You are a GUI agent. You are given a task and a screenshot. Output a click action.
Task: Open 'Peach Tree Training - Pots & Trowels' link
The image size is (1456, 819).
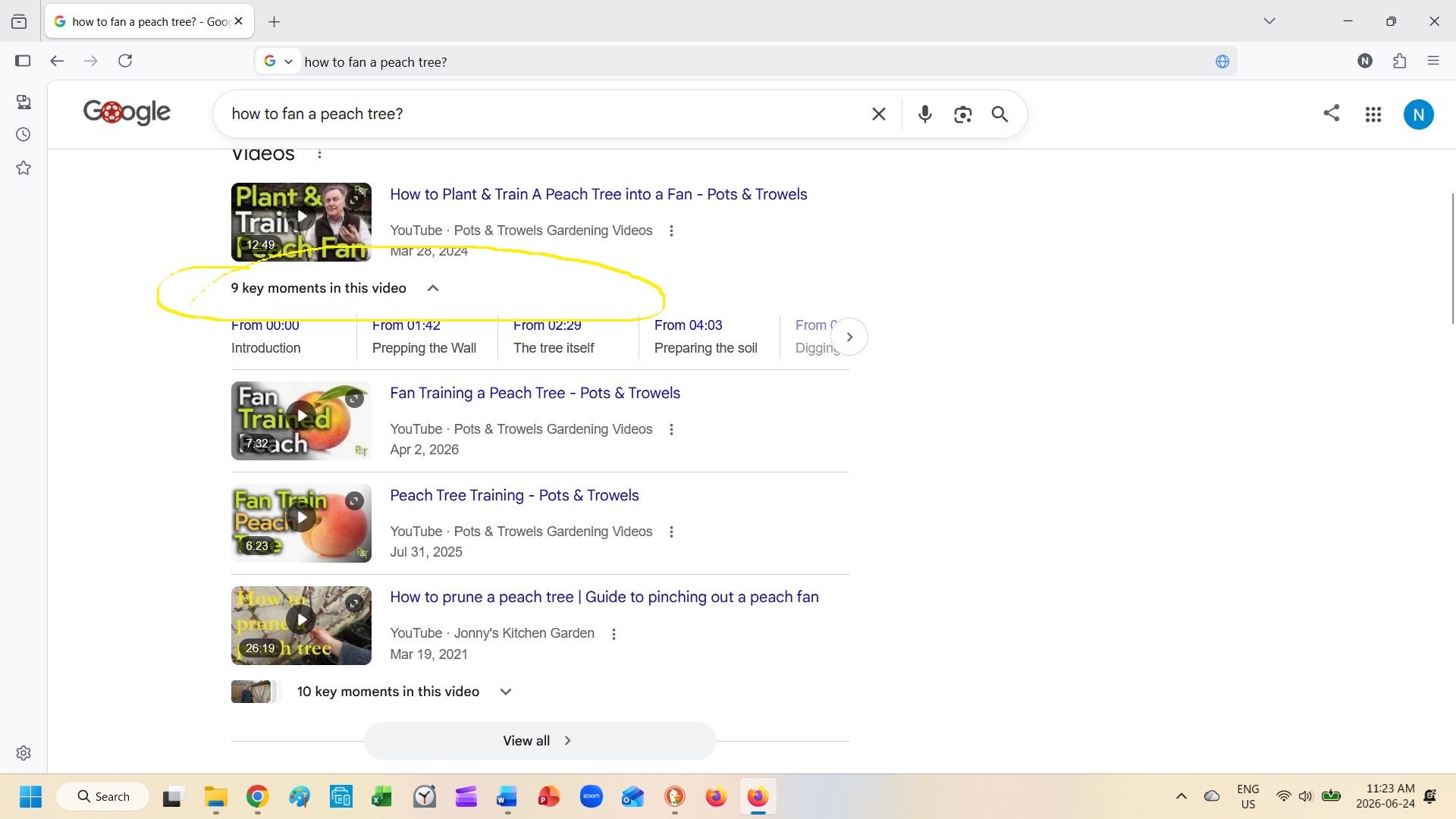pos(514,495)
